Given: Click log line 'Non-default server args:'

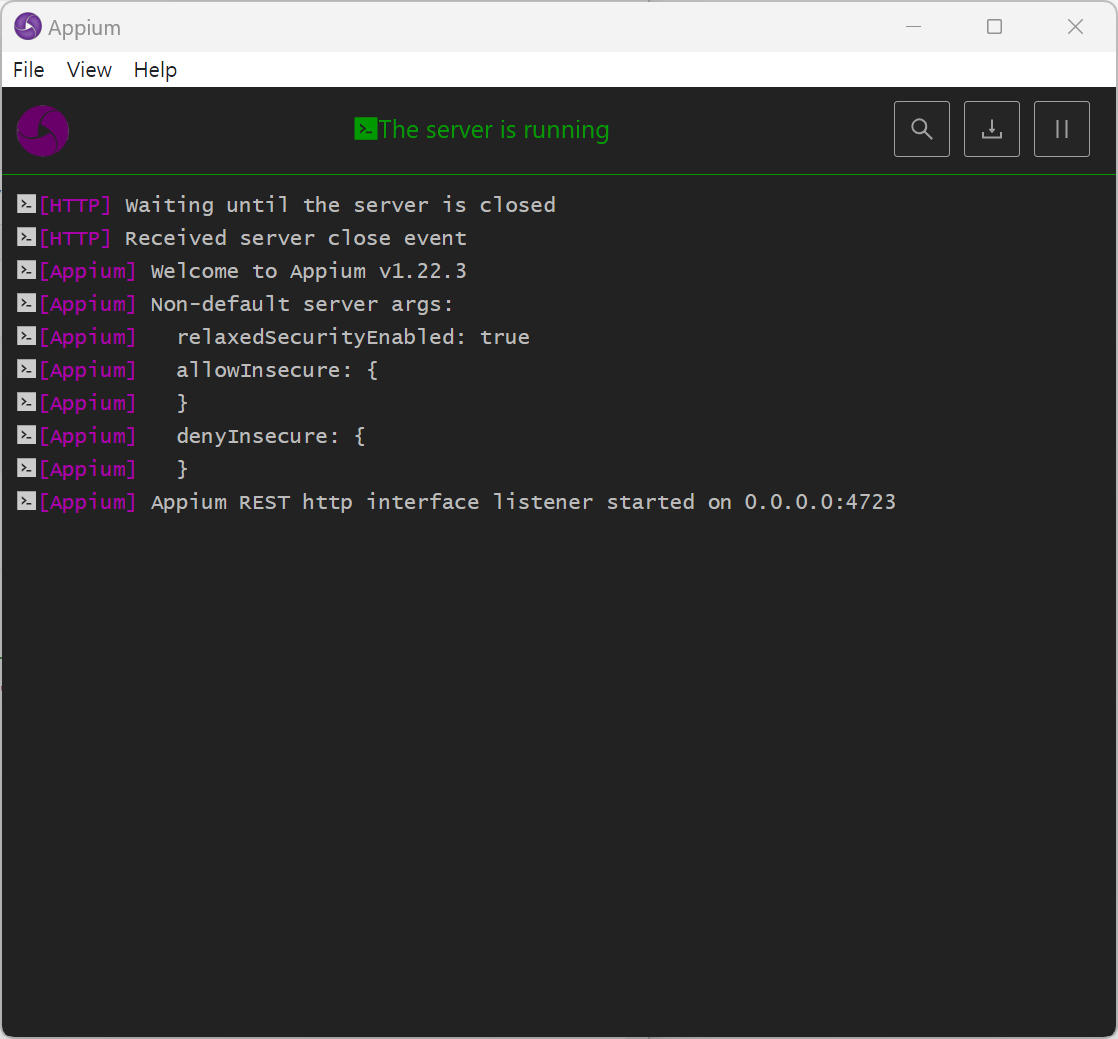Looking at the screenshot, I should (x=302, y=304).
